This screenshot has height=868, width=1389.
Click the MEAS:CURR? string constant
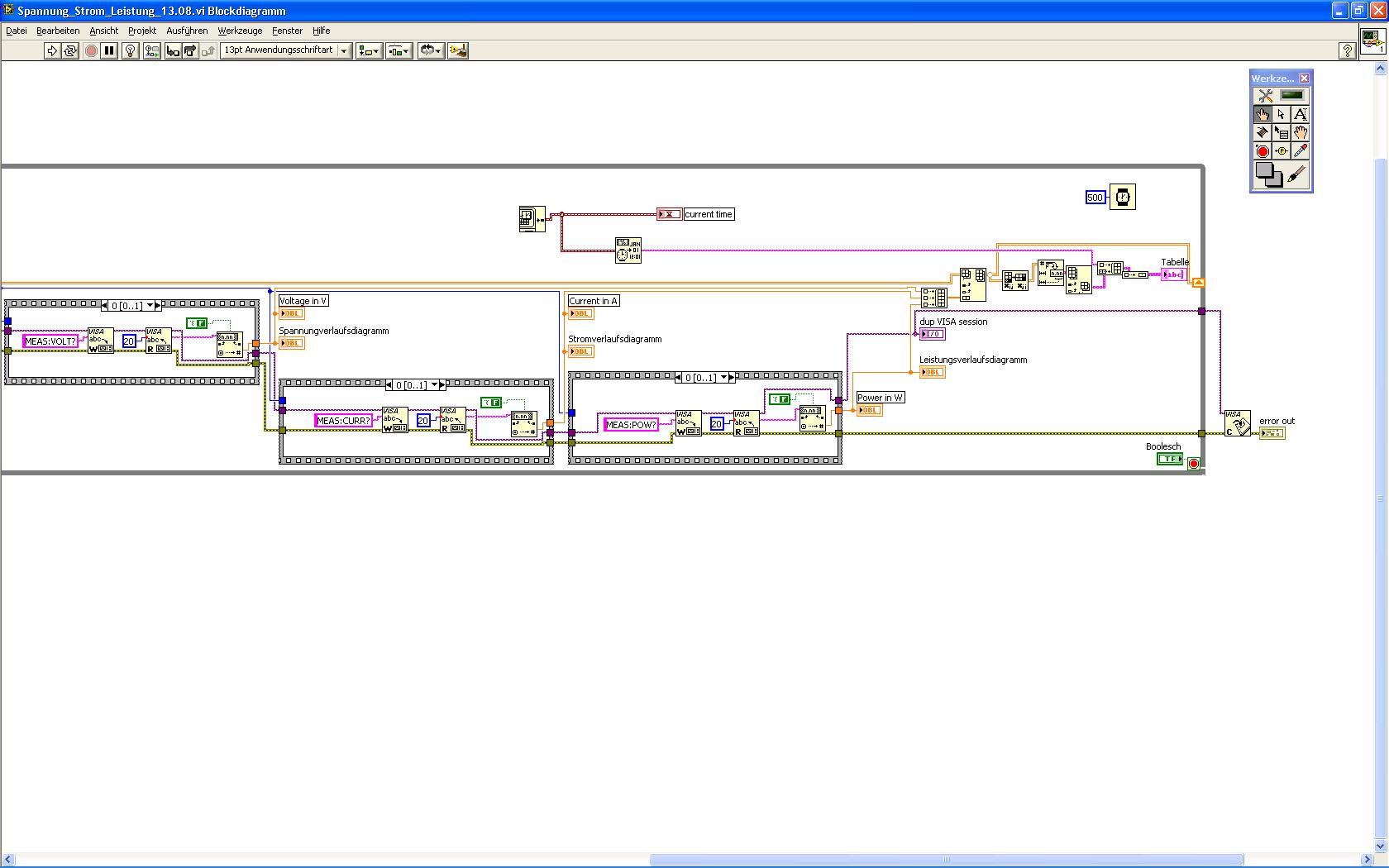click(x=344, y=421)
